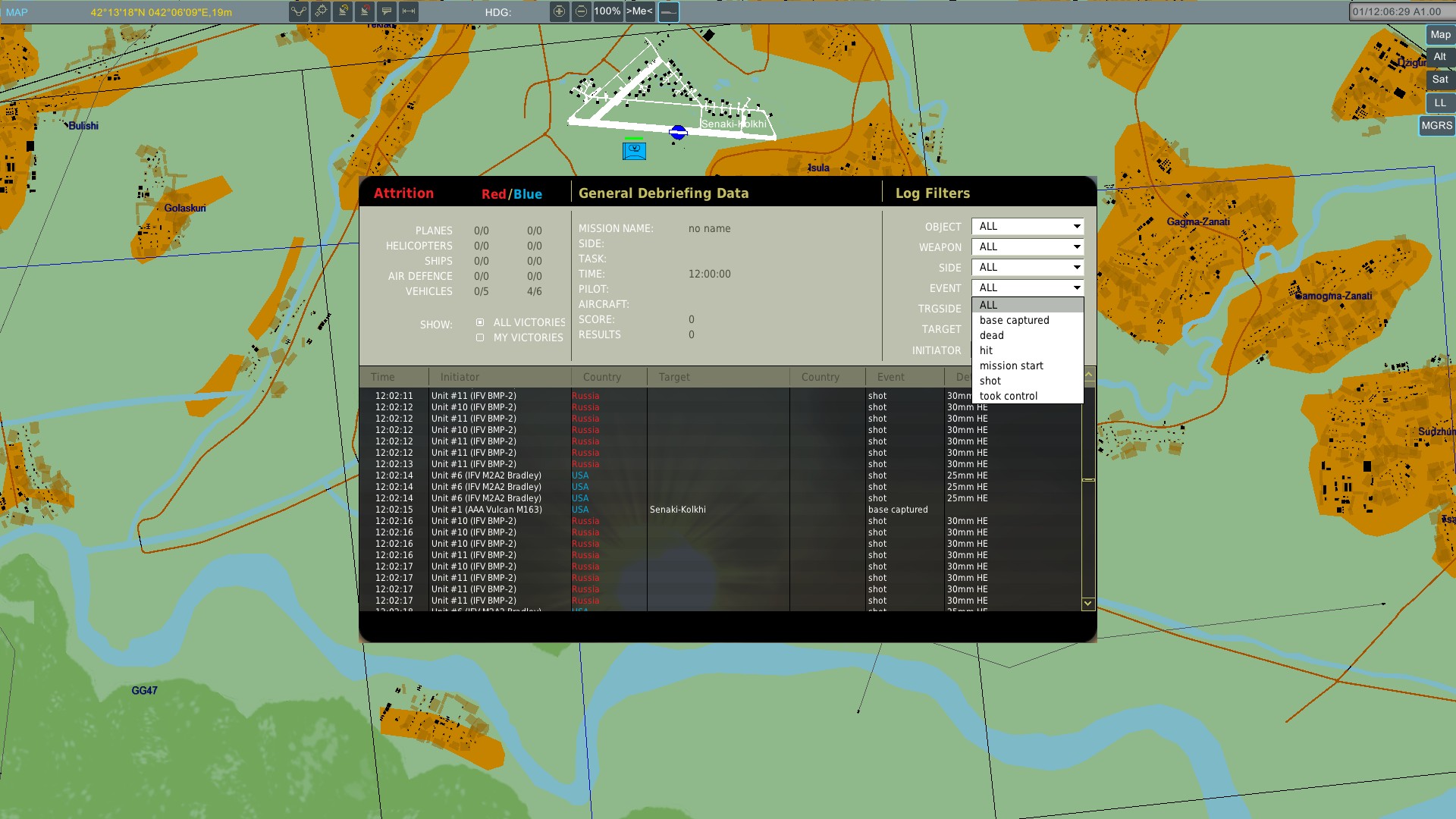Click the speech bubble labels icon
Viewport: 1456px width, 819px height.
click(387, 11)
